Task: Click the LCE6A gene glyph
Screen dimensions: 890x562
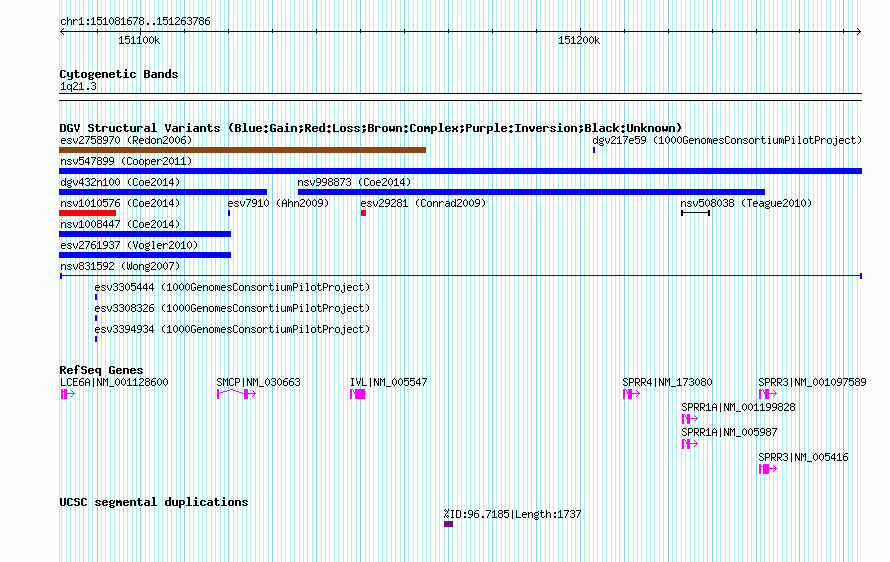Action: pos(68,394)
